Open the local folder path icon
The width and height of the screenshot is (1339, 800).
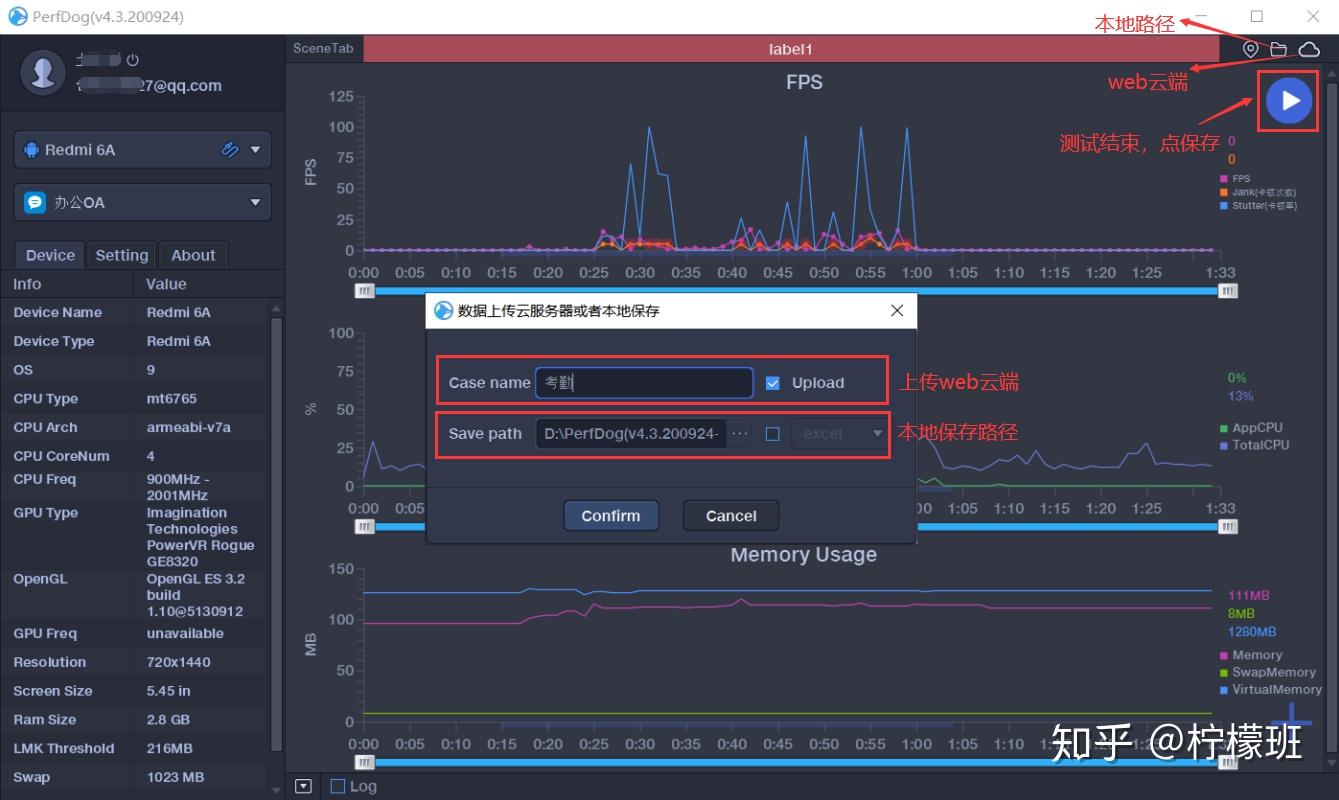pos(1278,49)
